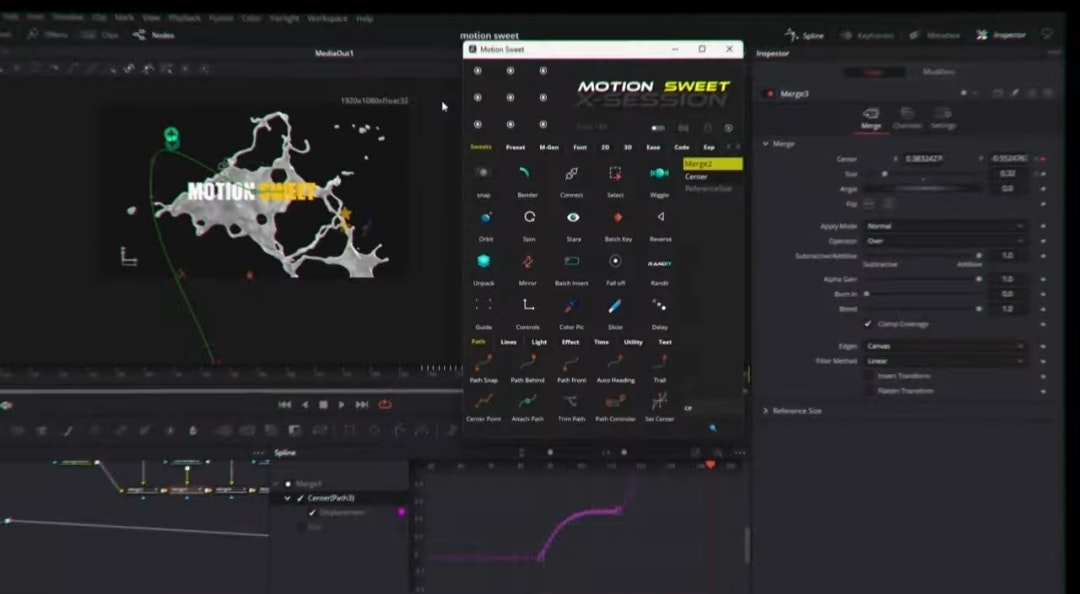The width and height of the screenshot is (1080, 594).
Task: Click the viewer loop button
Action: click(385, 404)
